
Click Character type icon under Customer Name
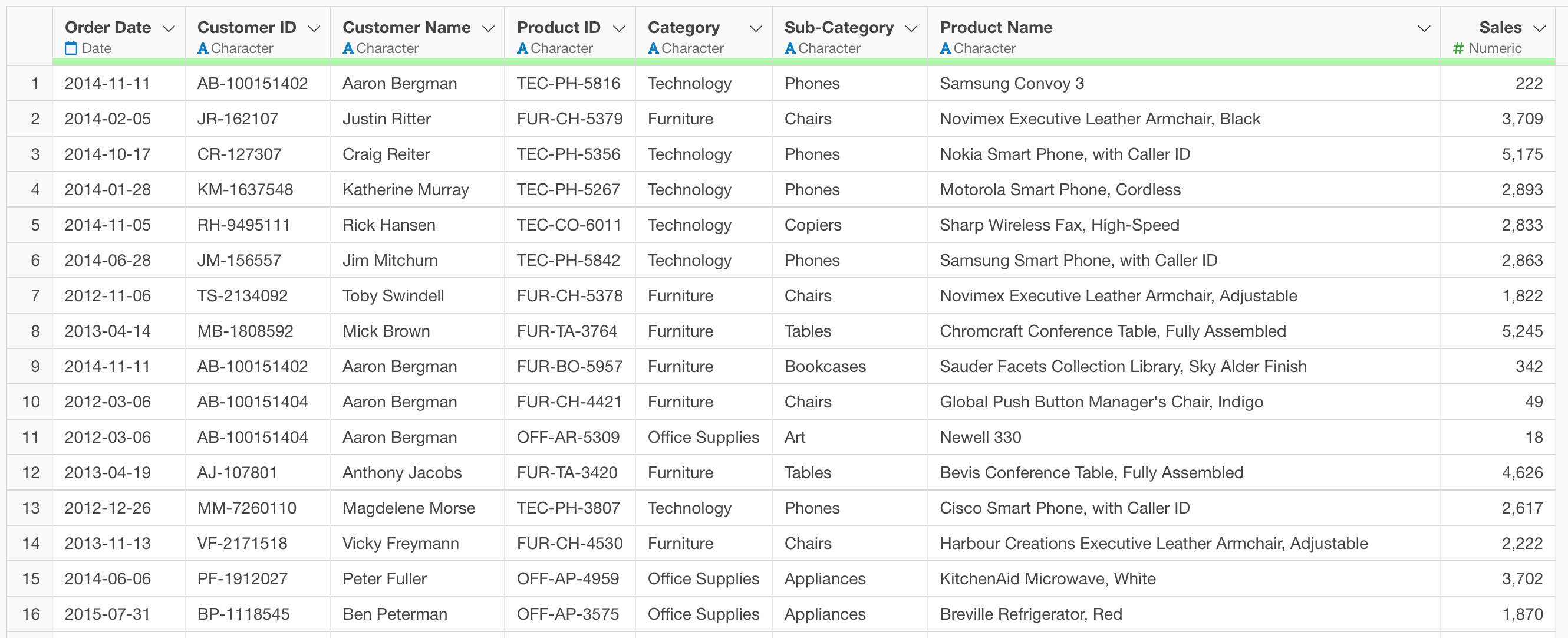(x=348, y=48)
